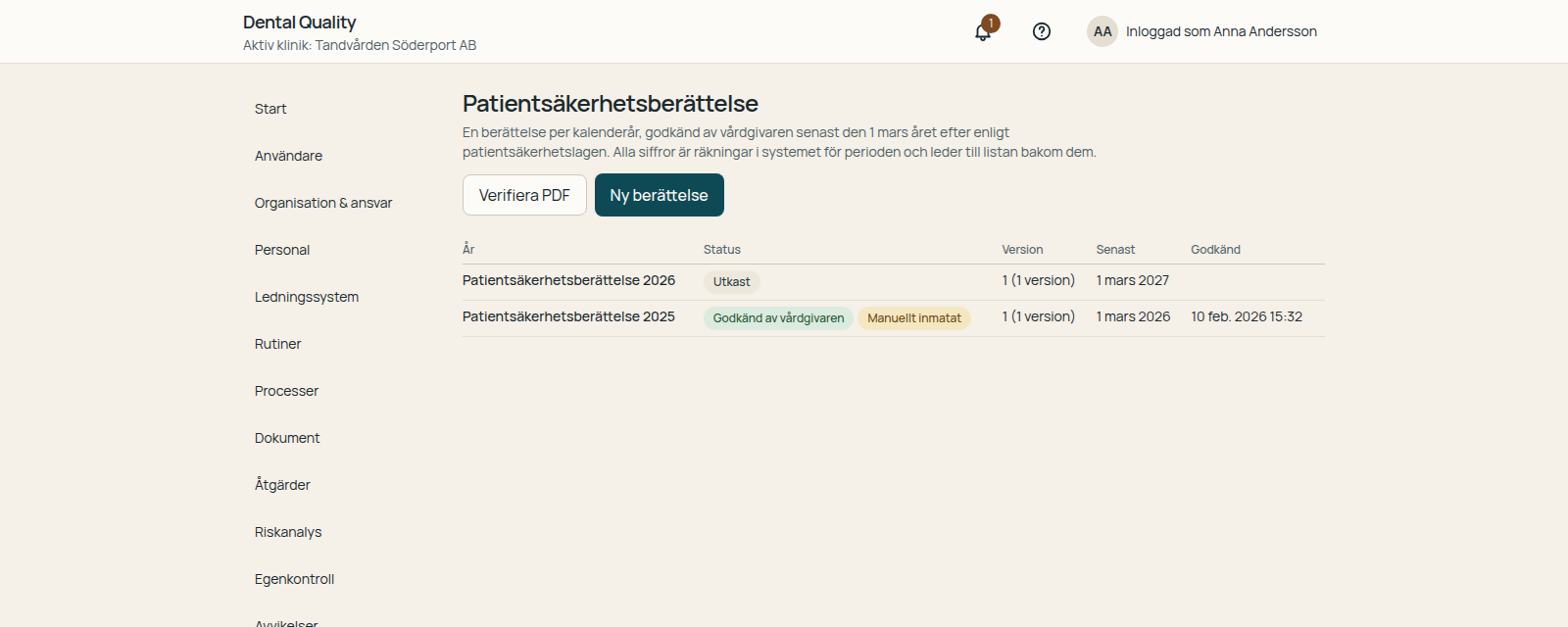Image resolution: width=1568 pixels, height=627 pixels.
Task: Click Manuellt inmatat badge
Action: 914,318
